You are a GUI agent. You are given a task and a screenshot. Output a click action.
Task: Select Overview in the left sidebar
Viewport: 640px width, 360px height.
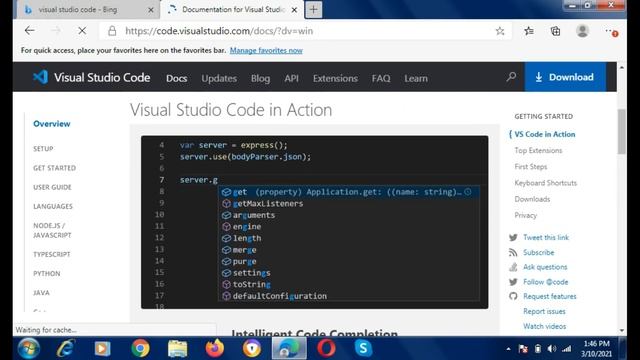tap(52, 124)
